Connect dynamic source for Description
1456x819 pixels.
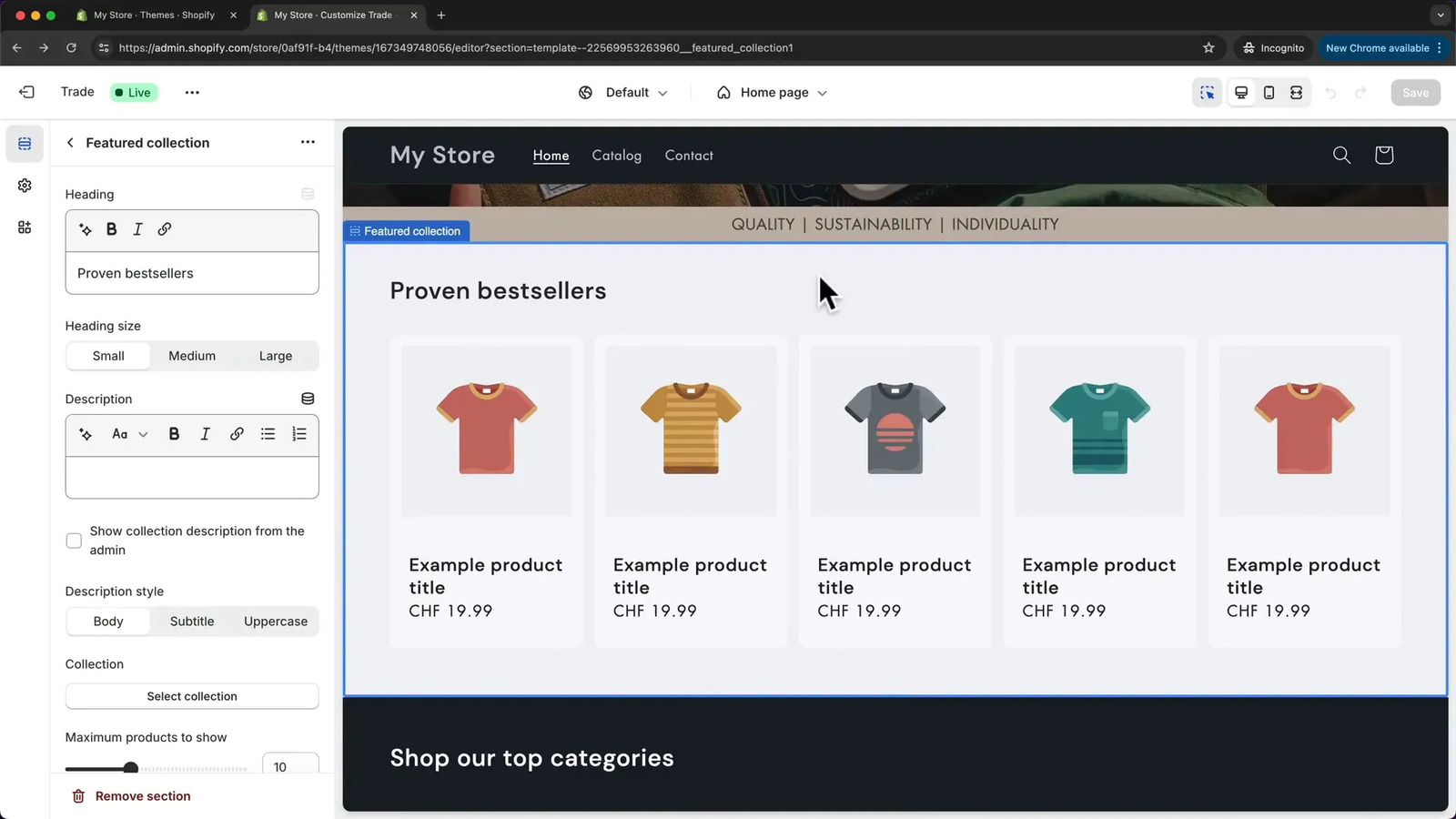(308, 399)
